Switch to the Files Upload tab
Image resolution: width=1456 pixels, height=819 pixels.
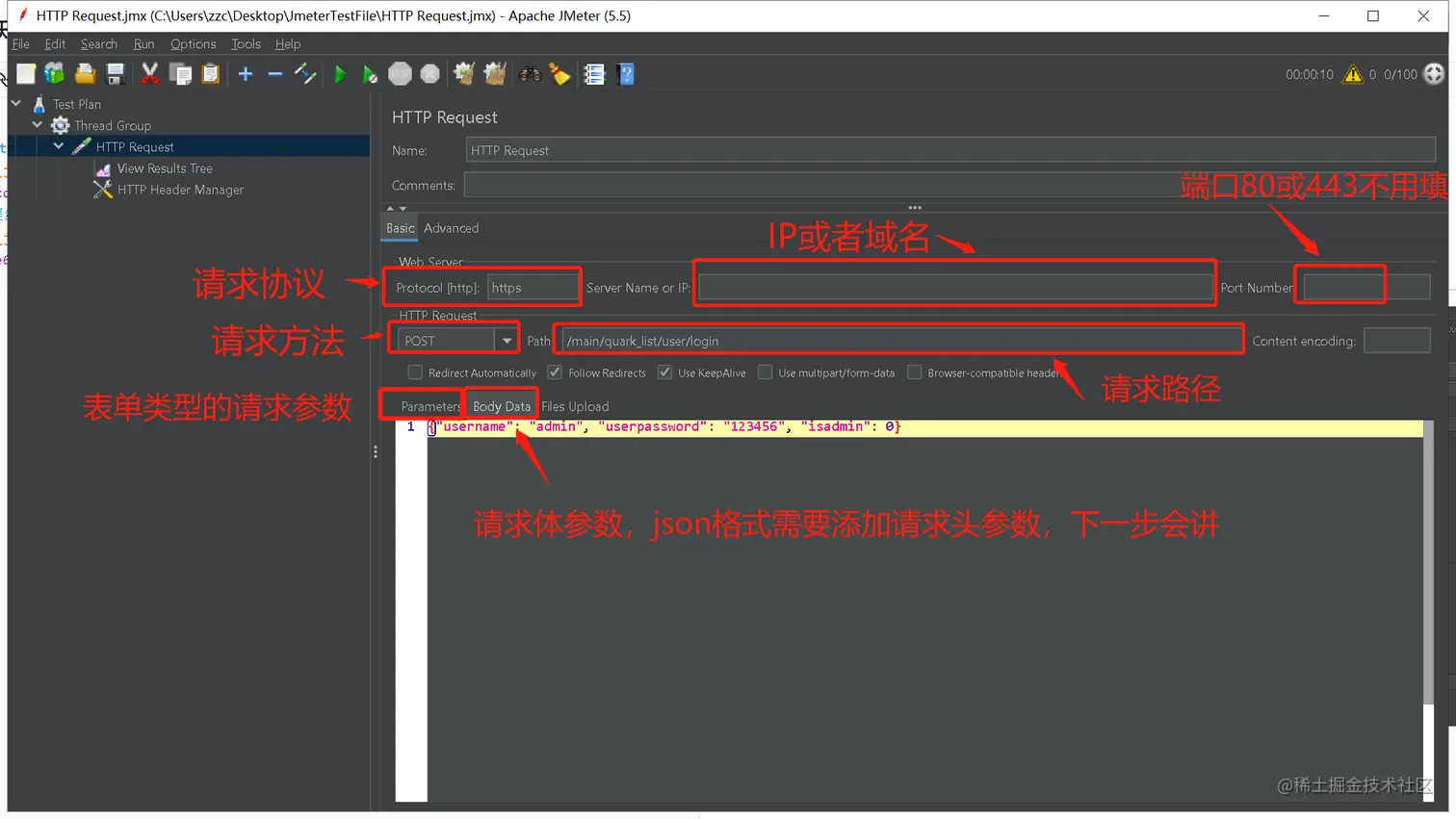[575, 406]
